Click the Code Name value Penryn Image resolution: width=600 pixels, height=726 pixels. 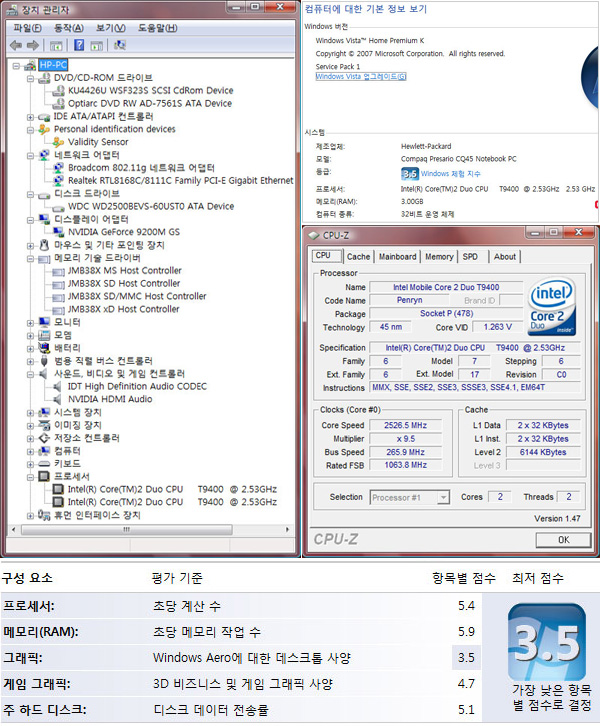tap(409, 300)
